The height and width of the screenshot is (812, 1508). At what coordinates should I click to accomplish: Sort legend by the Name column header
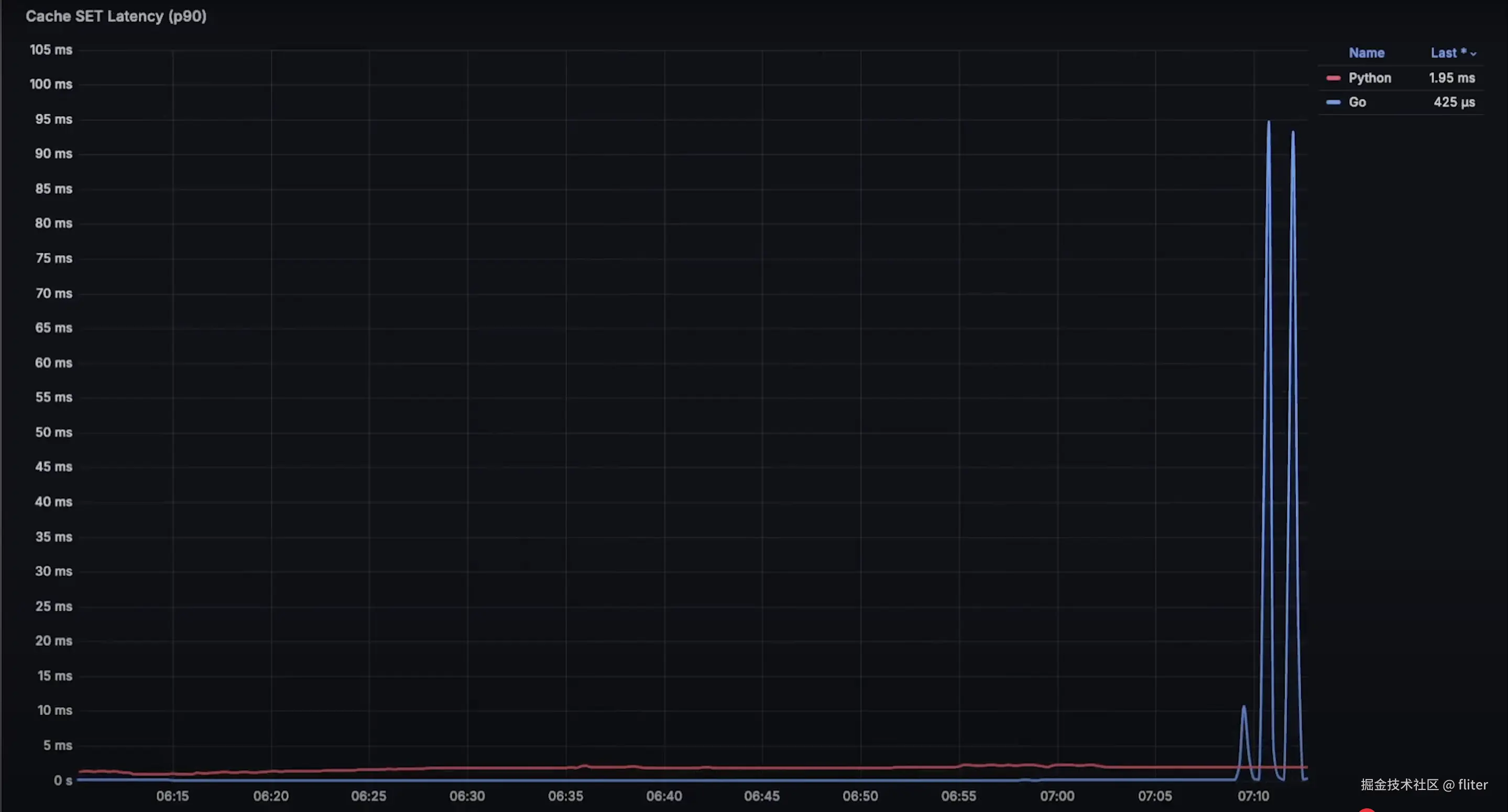click(1367, 53)
